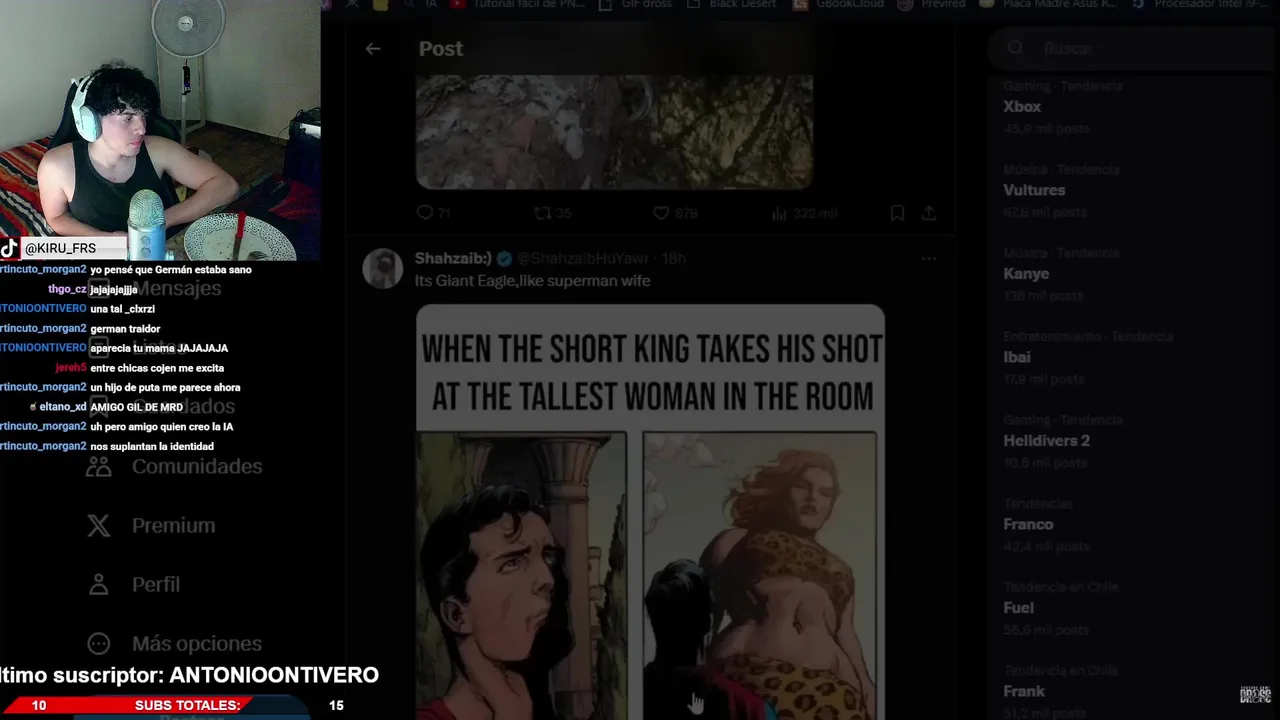This screenshot has height=720, width=1280.
Task: Click the 'Post' page heading
Action: point(441,48)
